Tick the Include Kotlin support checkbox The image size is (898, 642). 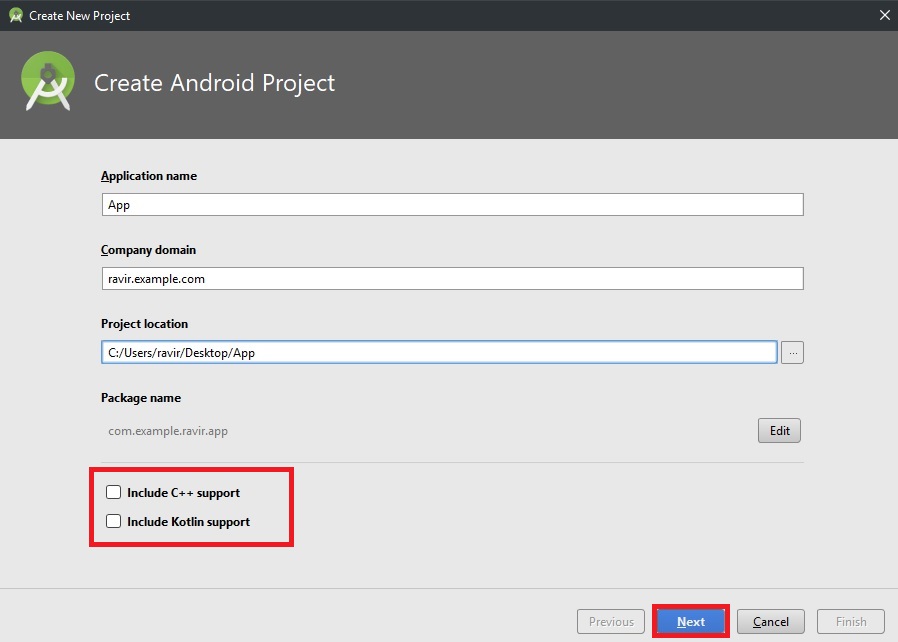(114, 521)
